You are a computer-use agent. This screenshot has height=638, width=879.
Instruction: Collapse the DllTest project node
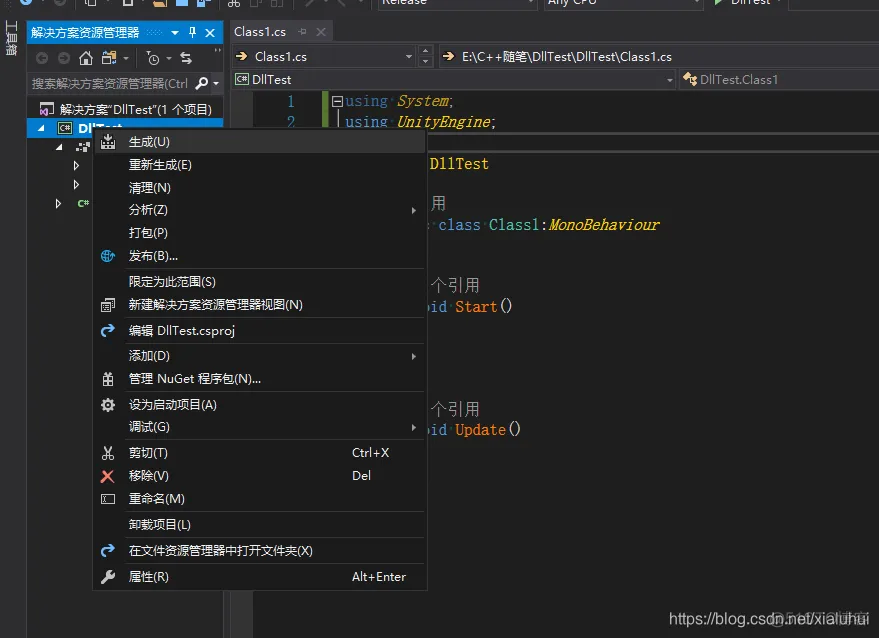point(41,128)
